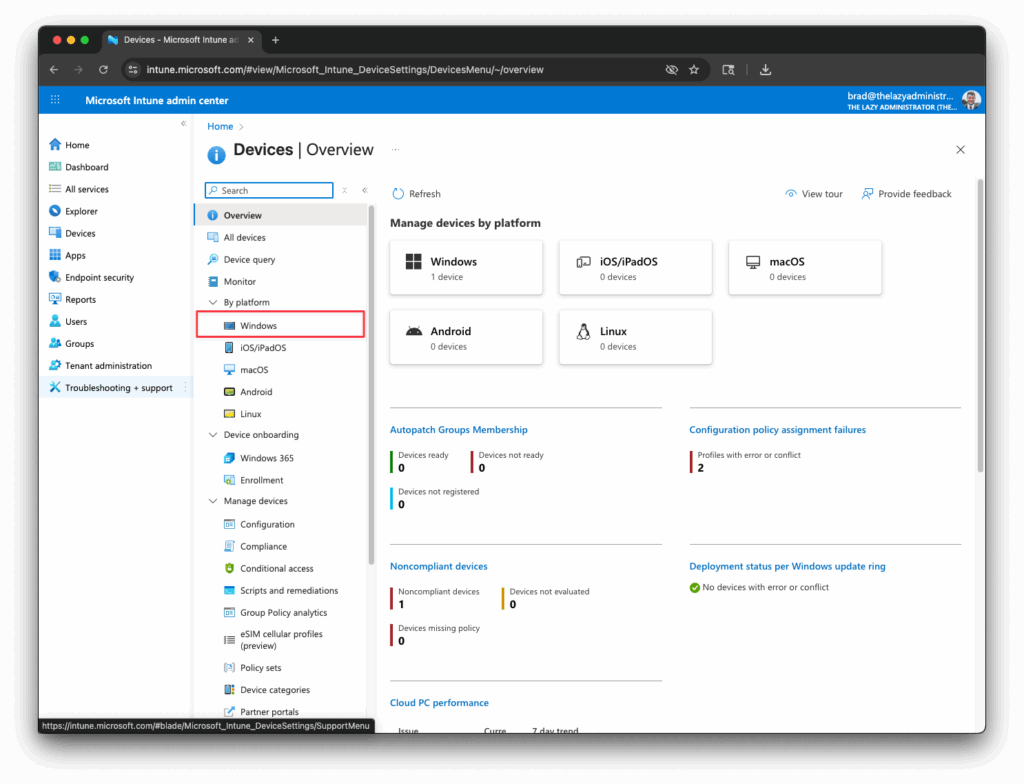Open Groups from the navigation pane
Viewport: 1024px width, 784px height.
pyautogui.click(x=79, y=343)
